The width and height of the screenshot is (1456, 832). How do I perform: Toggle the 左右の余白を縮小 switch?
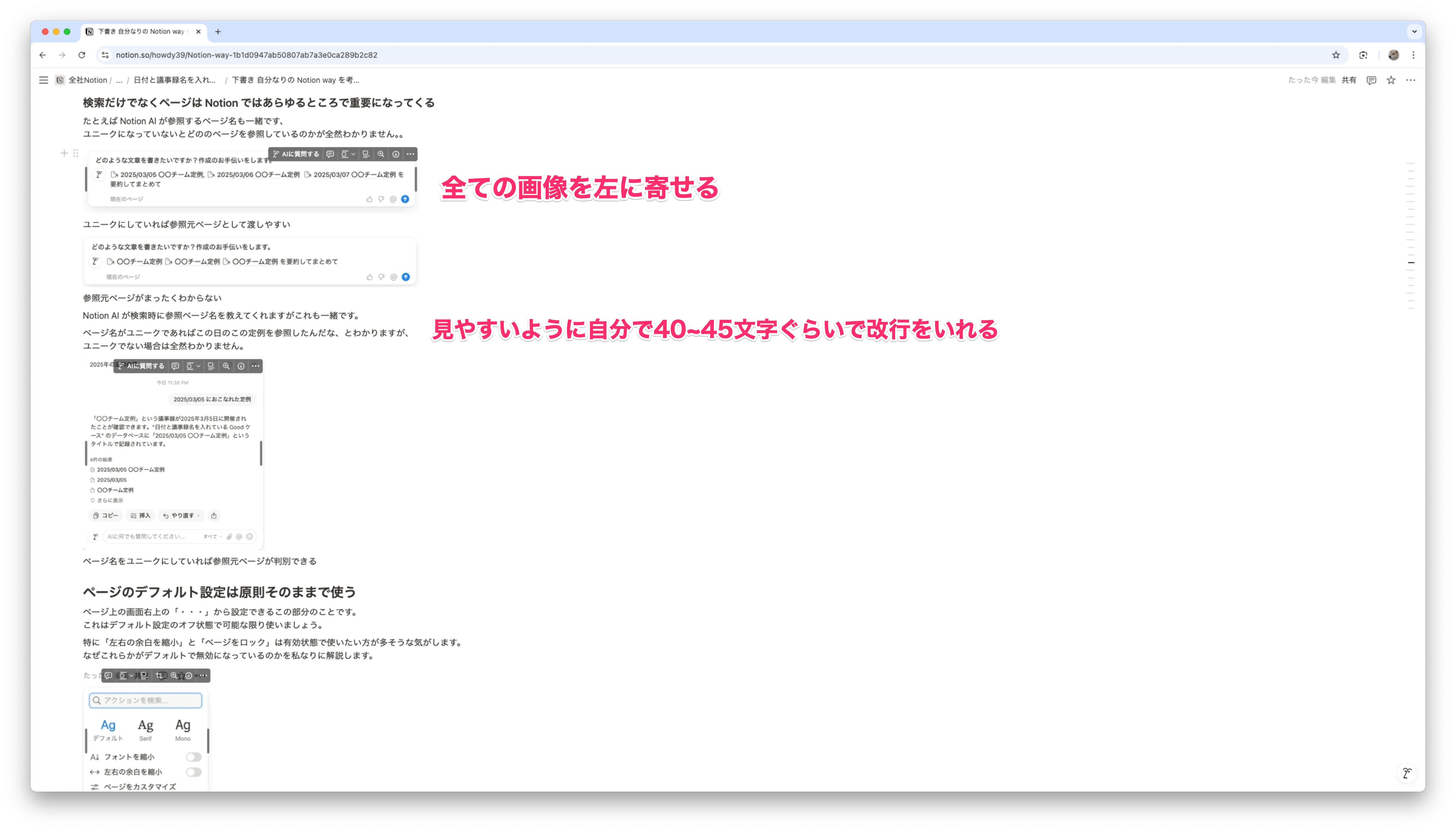point(193,772)
